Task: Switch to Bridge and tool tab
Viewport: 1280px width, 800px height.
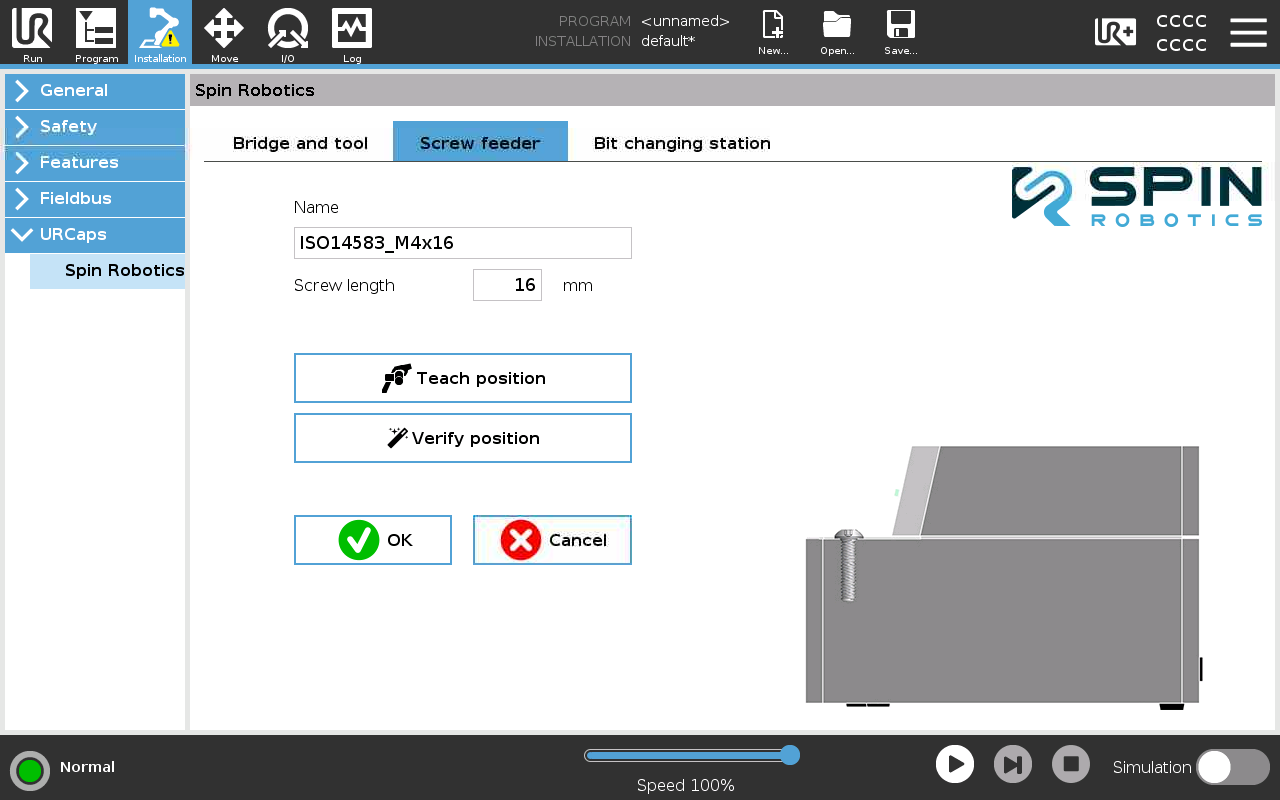Action: (x=300, y=142)
